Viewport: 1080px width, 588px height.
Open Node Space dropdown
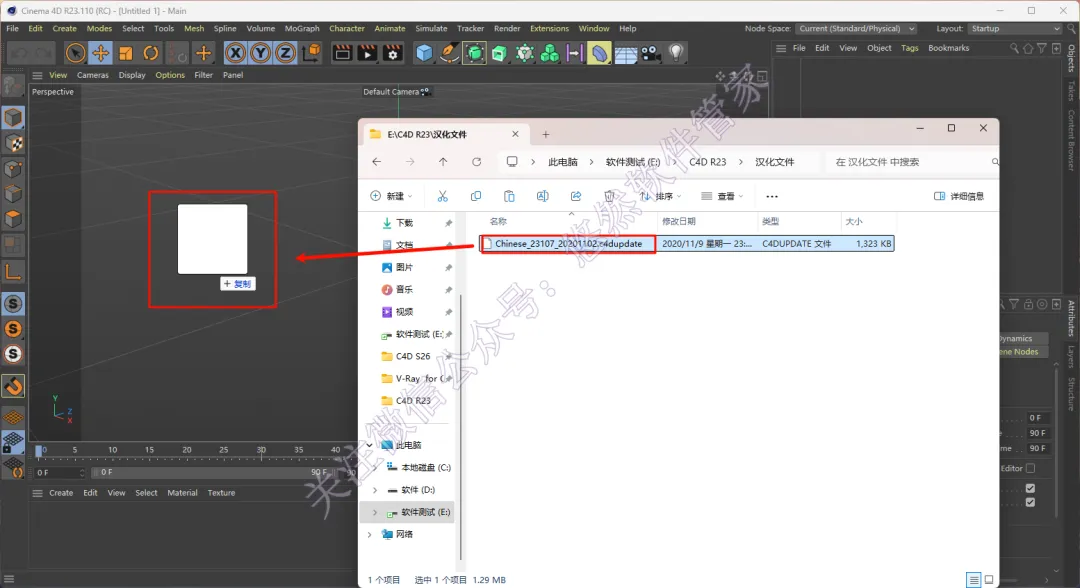pyautogui.click(x=857, y=28)
